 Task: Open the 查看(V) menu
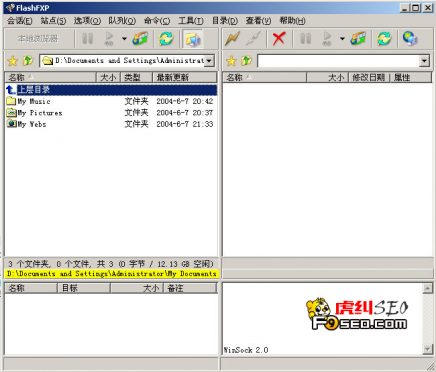pos(258,21)
